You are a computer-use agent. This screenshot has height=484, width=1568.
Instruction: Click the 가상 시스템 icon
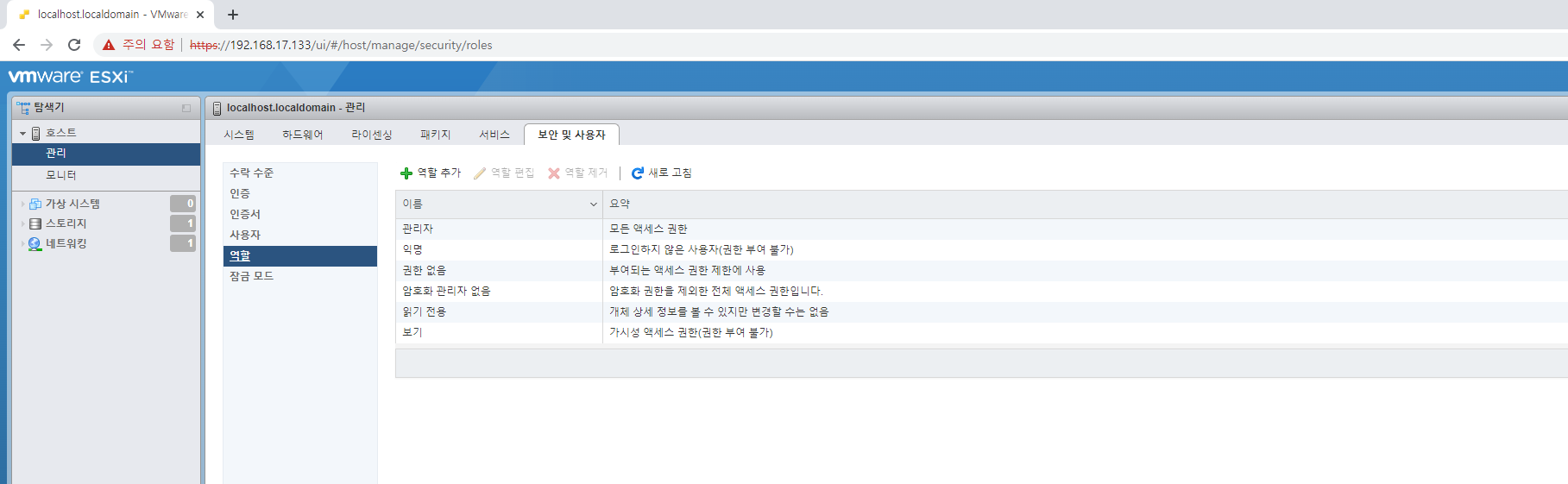tap(35, 204)
